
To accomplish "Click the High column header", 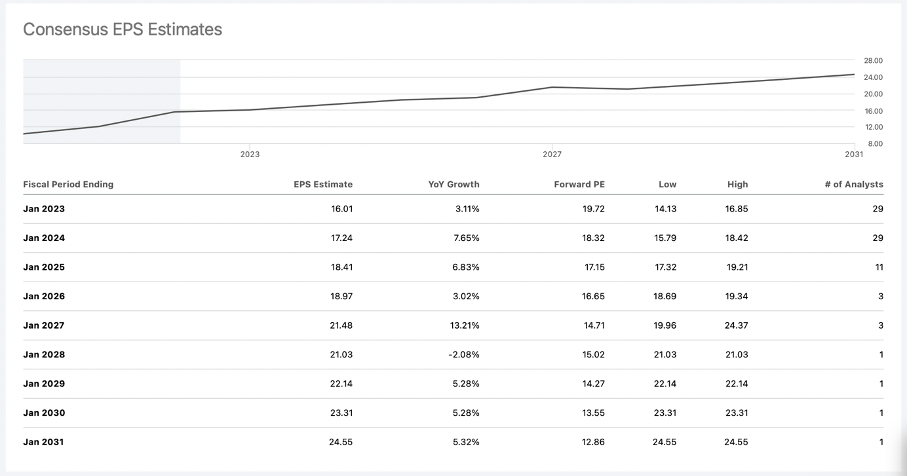I will 738,184.
